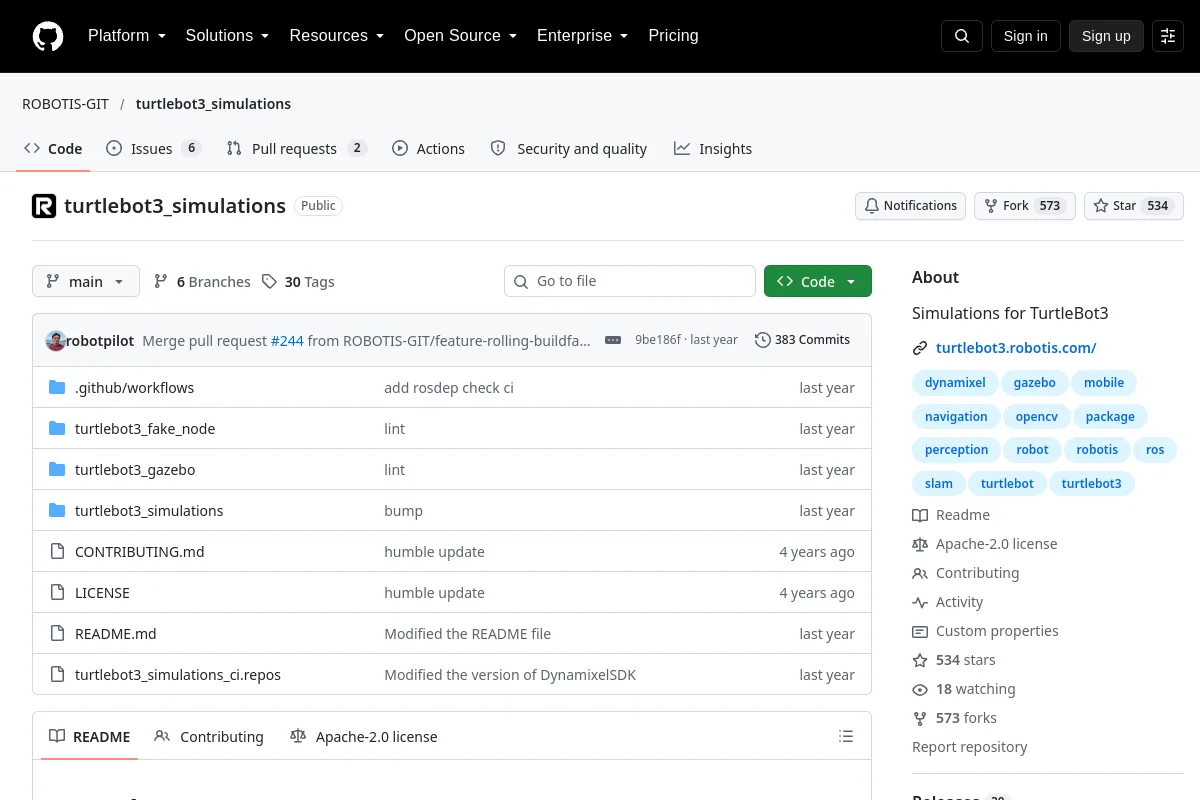Open the search magnifier in header
Image resolution: width=1200 pixels, height=800 pixels.
(962, 36)
